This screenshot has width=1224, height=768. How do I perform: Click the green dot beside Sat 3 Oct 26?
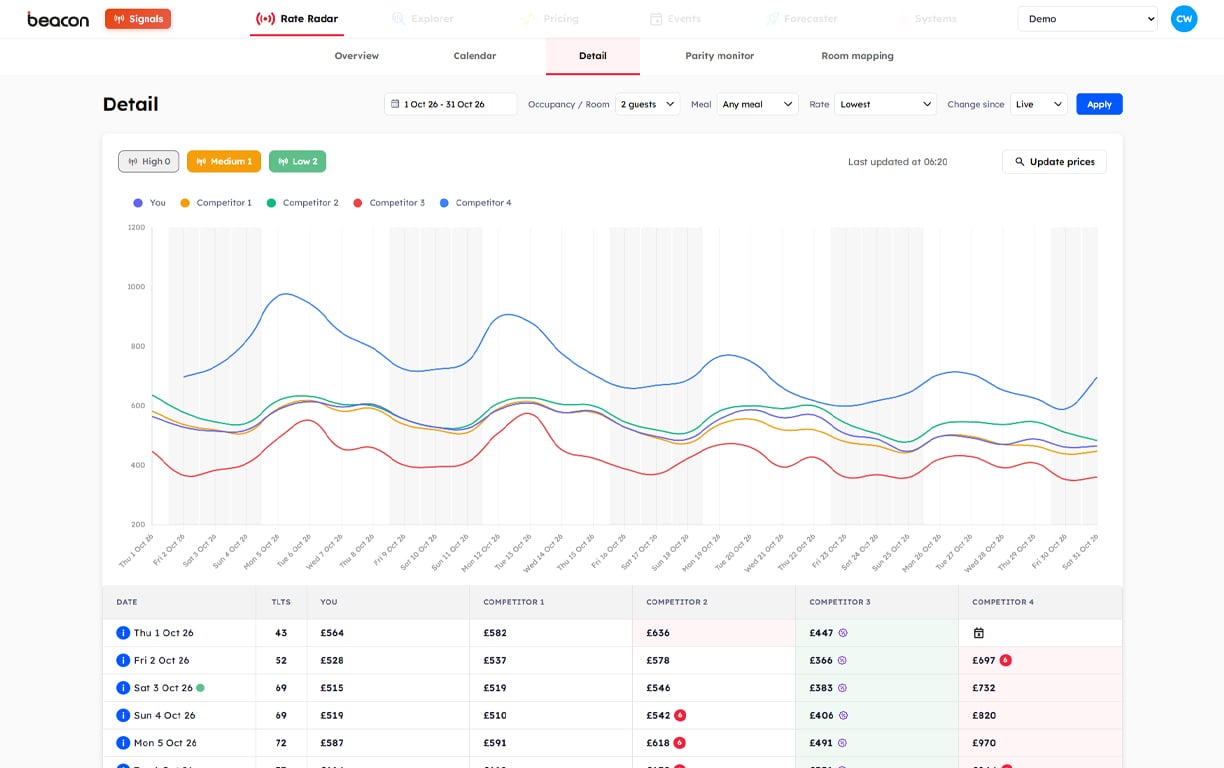point(201,688)
